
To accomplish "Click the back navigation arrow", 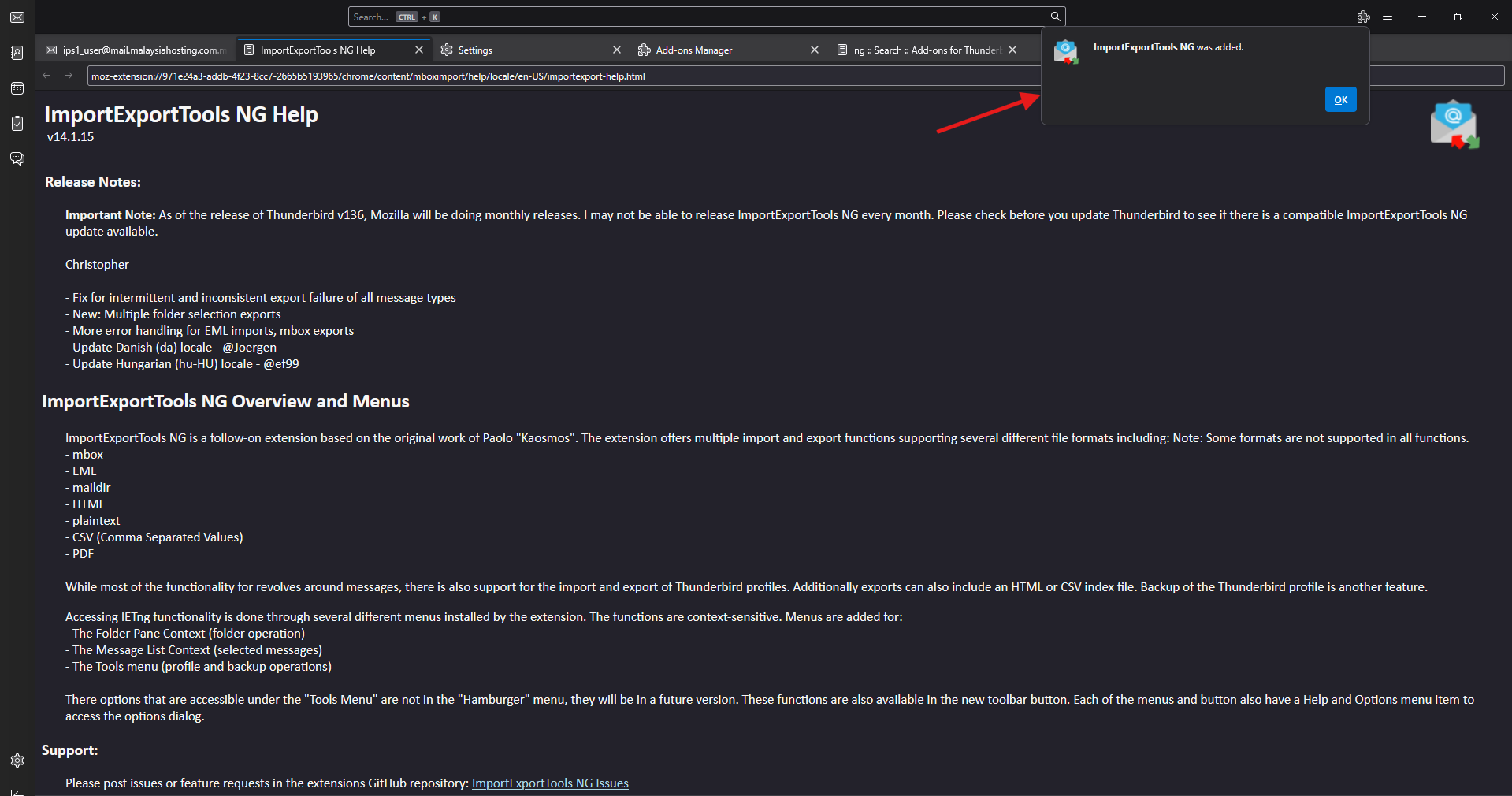I will point(46,76).
